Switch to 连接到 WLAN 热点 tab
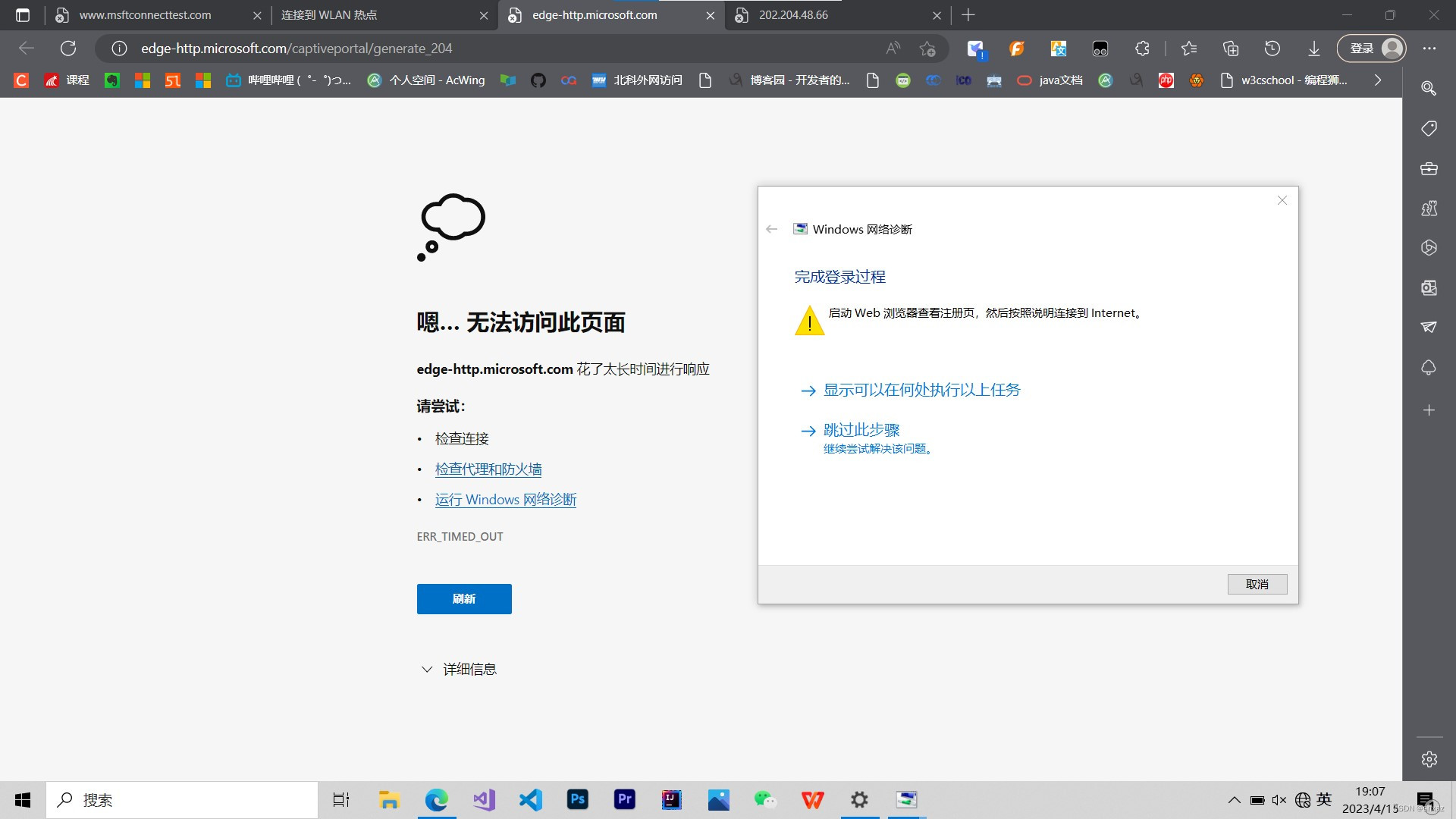 point(329,15)
